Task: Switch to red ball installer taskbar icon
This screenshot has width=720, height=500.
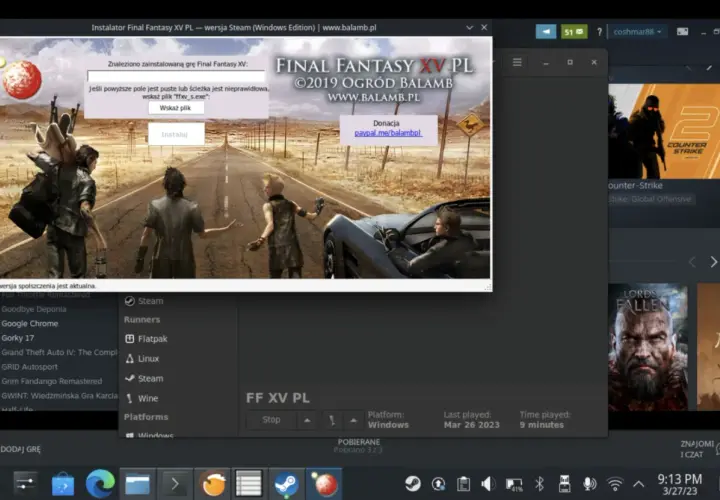Action: coord(324,483)
